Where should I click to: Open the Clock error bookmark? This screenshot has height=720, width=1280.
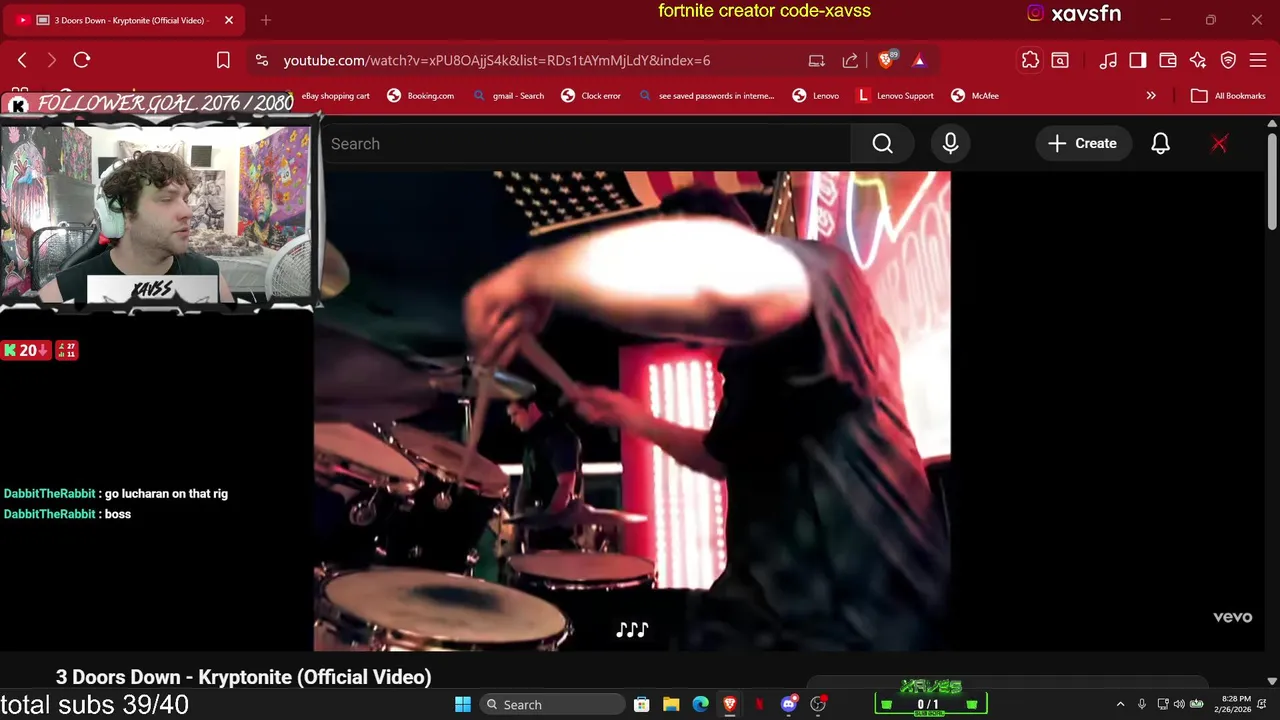[591, 96]
